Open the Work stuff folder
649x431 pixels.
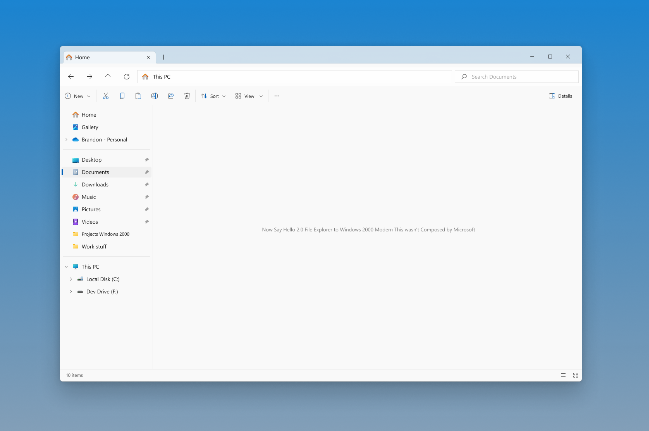tap(106, 247)
